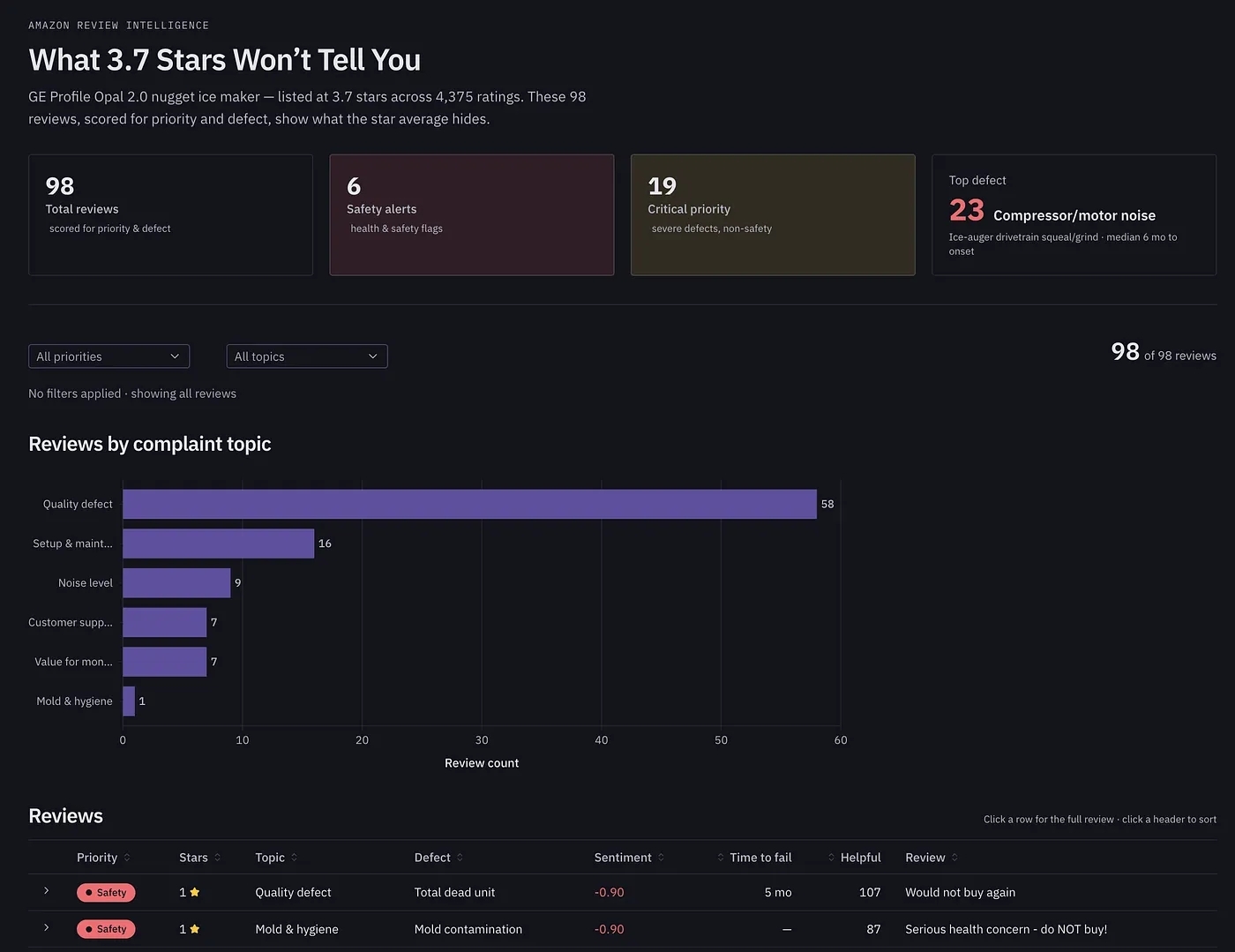Click the No filters applied status text
Screen dimensions: 1235x952
132,394
